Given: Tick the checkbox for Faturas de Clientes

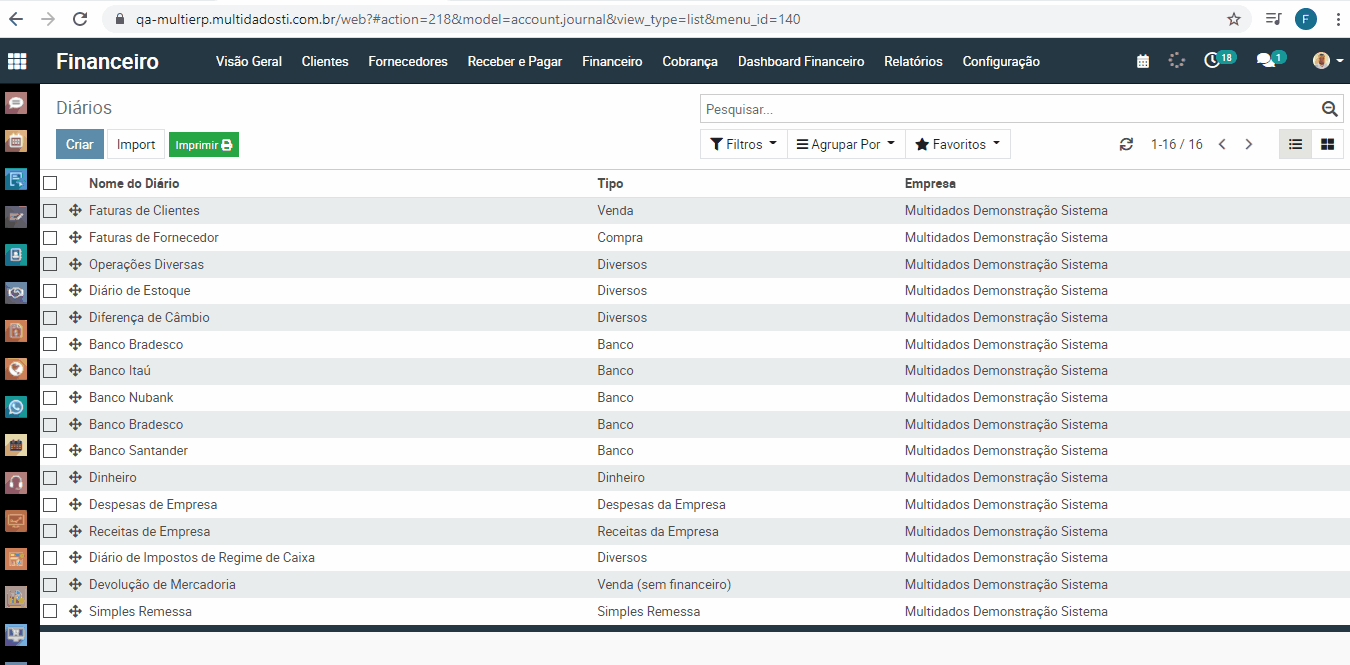Looking at the screenshot, I should (50, 211).
